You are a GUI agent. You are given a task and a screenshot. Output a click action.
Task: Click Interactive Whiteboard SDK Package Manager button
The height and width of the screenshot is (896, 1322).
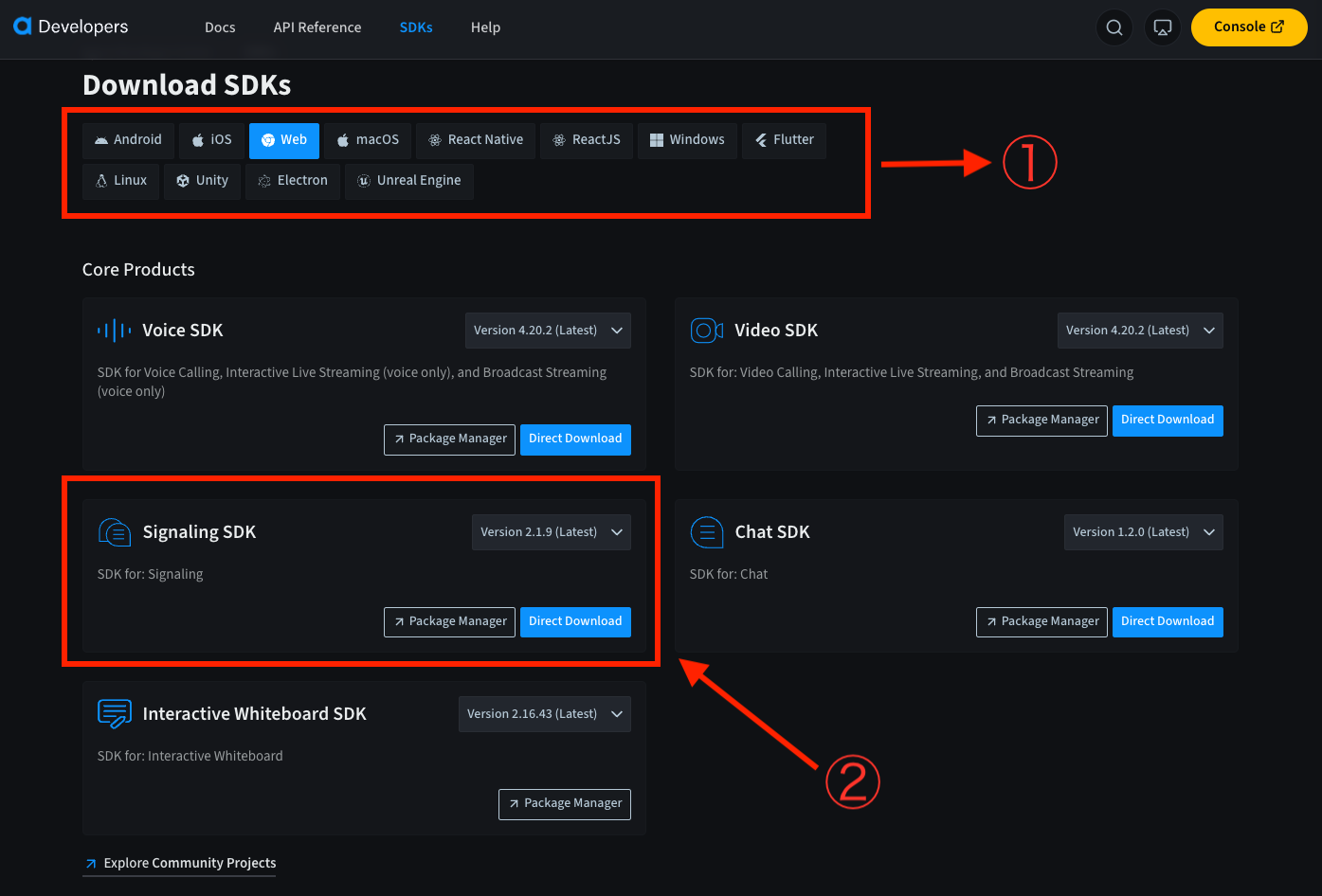565,804
